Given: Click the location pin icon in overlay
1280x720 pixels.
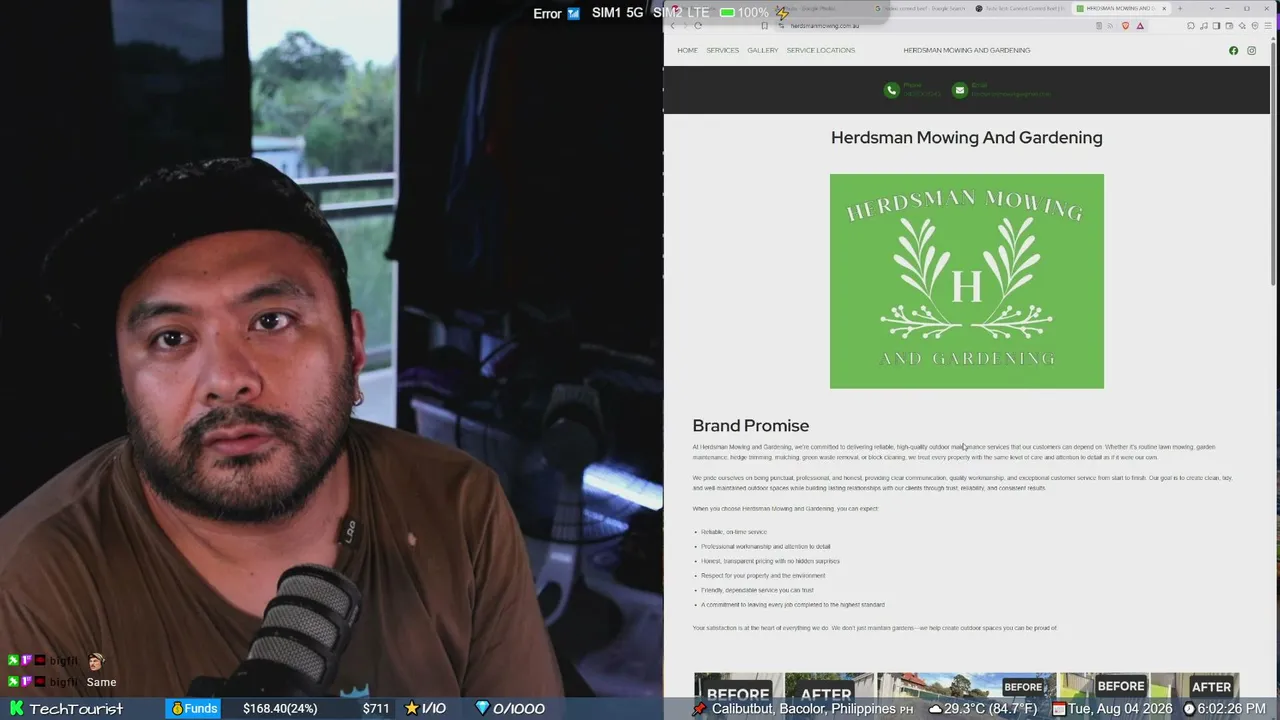Looking at the screenshot, I should (699, 709).
